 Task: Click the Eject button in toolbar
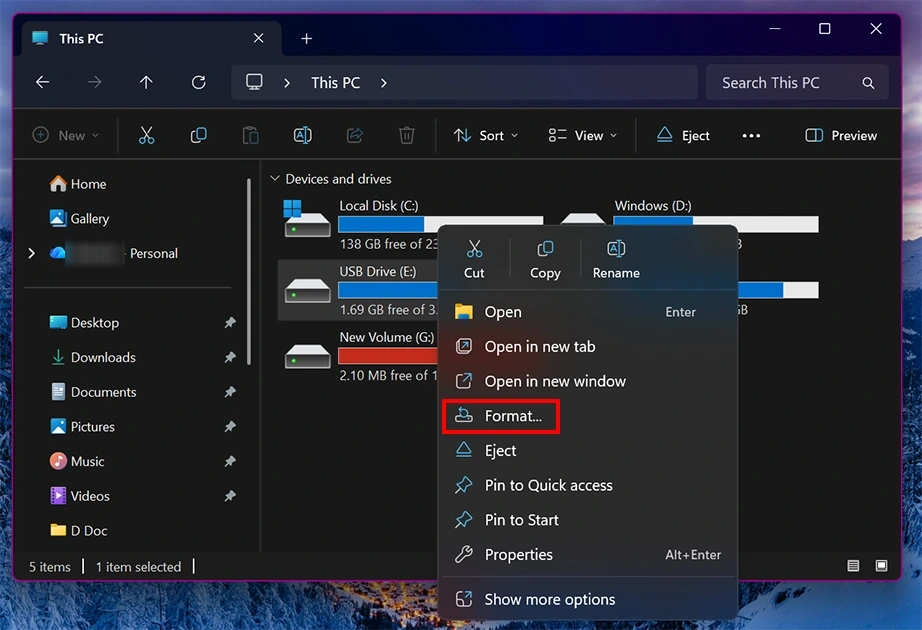point(683,135)
